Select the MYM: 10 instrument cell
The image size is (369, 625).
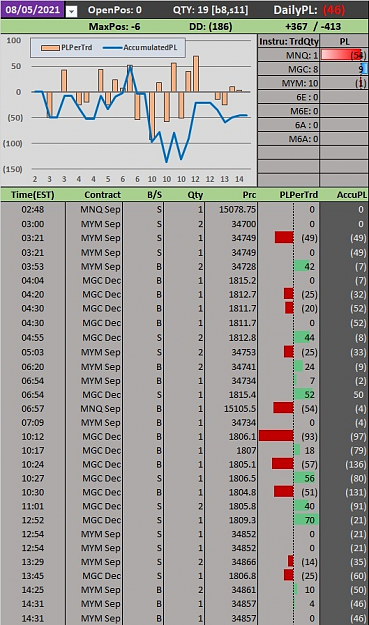[x=289, y=83]
